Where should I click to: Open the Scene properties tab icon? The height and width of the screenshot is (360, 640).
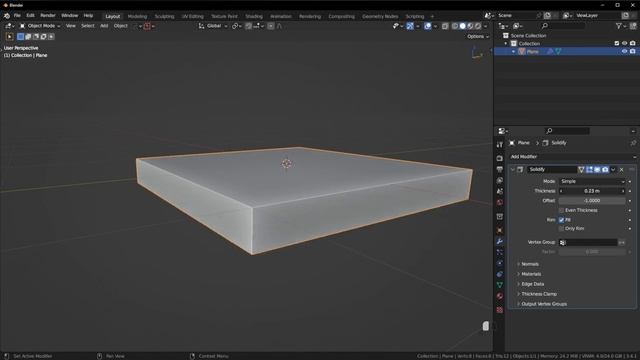tap(500, 191)
